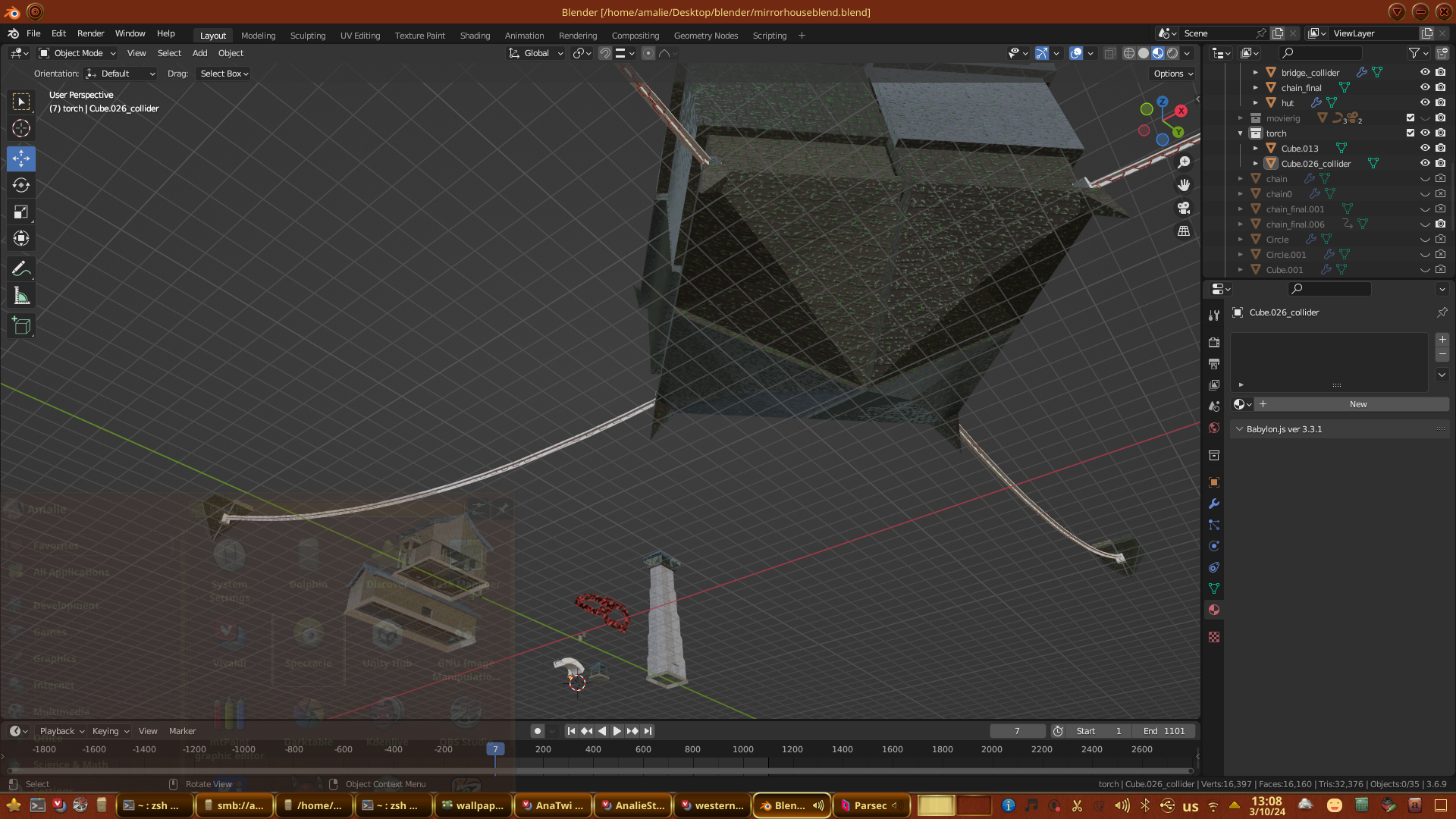
Task: Collapse the torch collection in outliner
Action: click(1241, 133)
